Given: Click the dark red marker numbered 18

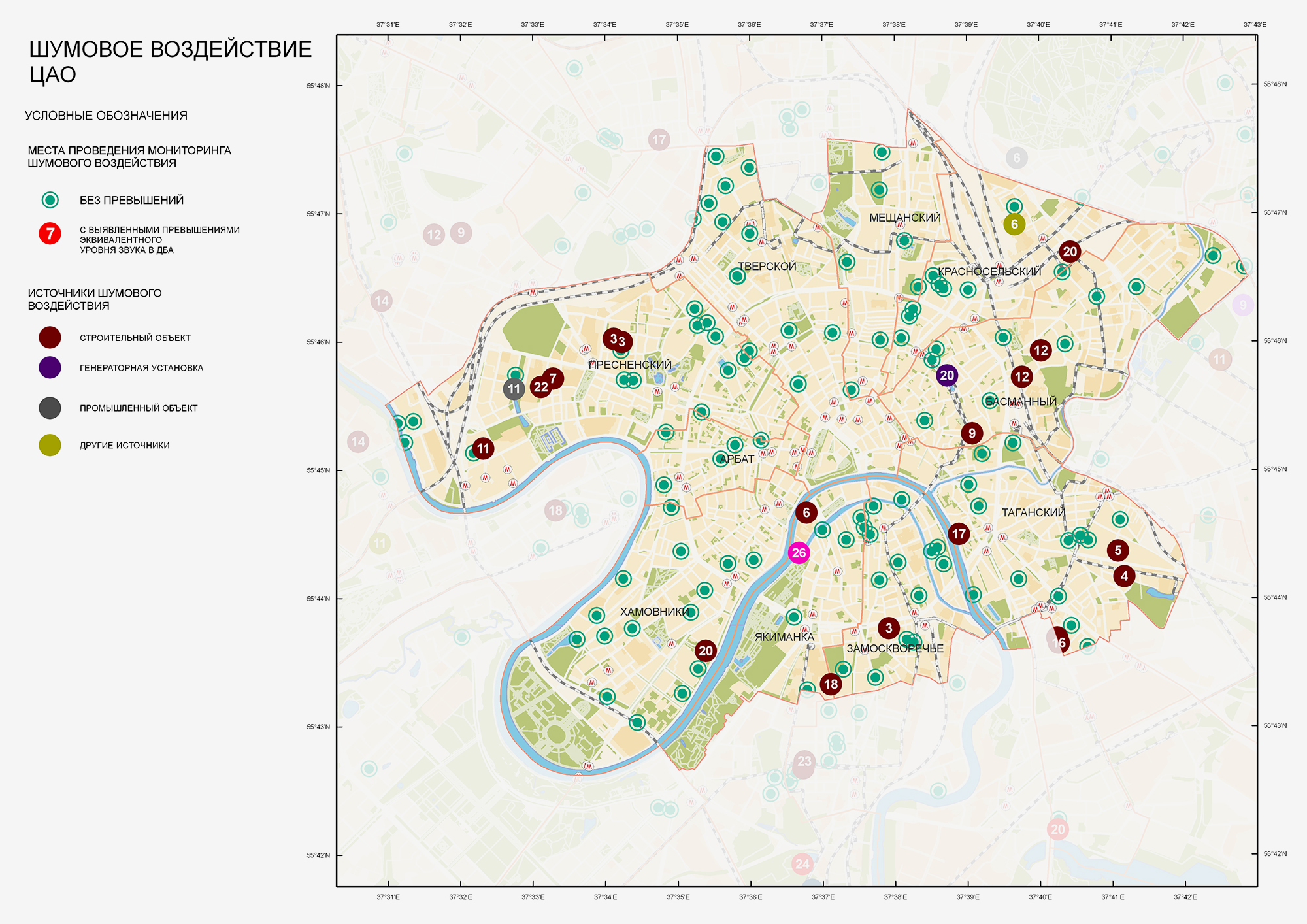Looking at the screenshot, I should point(831,684).
